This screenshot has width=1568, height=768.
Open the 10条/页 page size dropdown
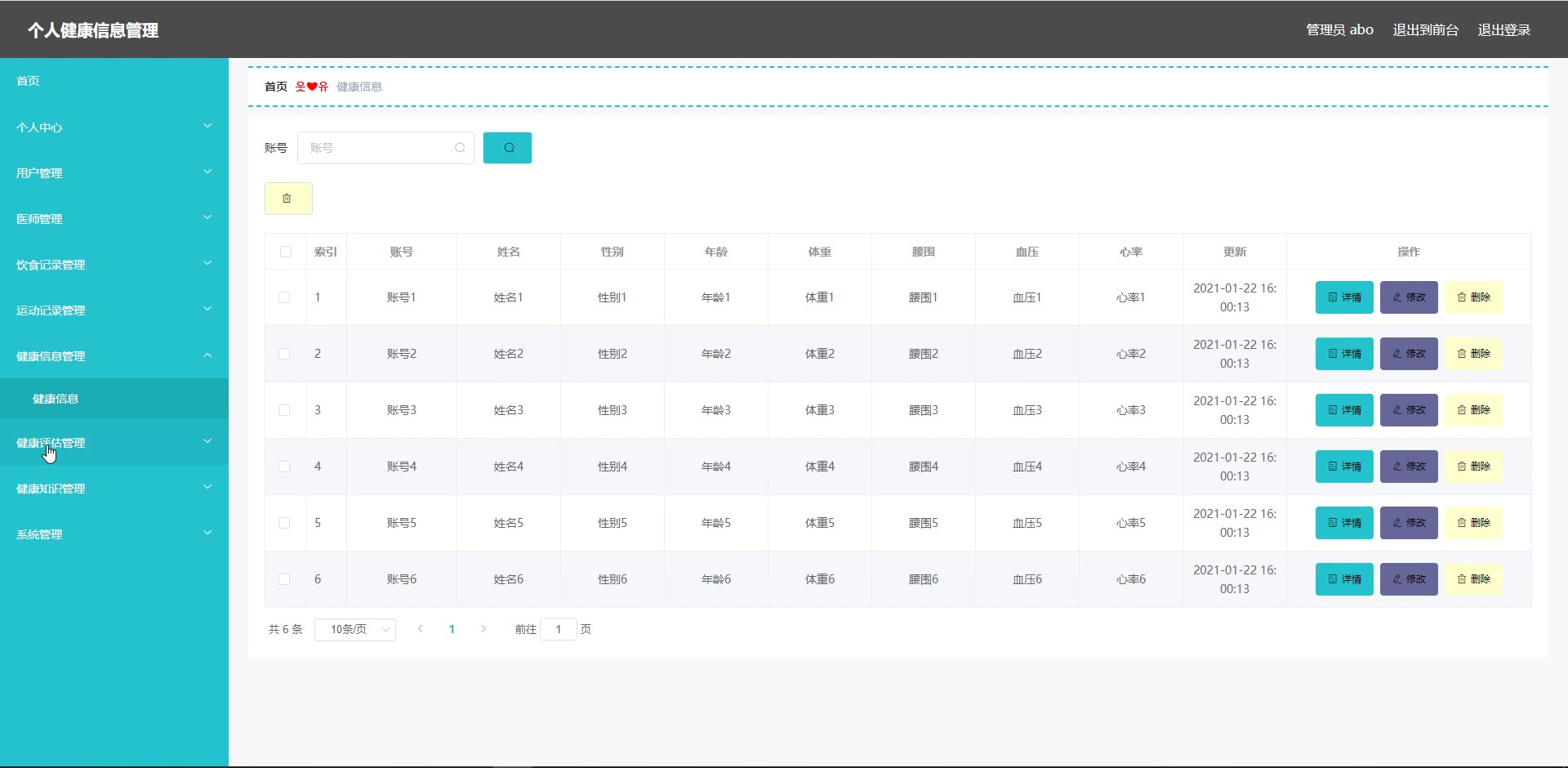coord(355,629)
